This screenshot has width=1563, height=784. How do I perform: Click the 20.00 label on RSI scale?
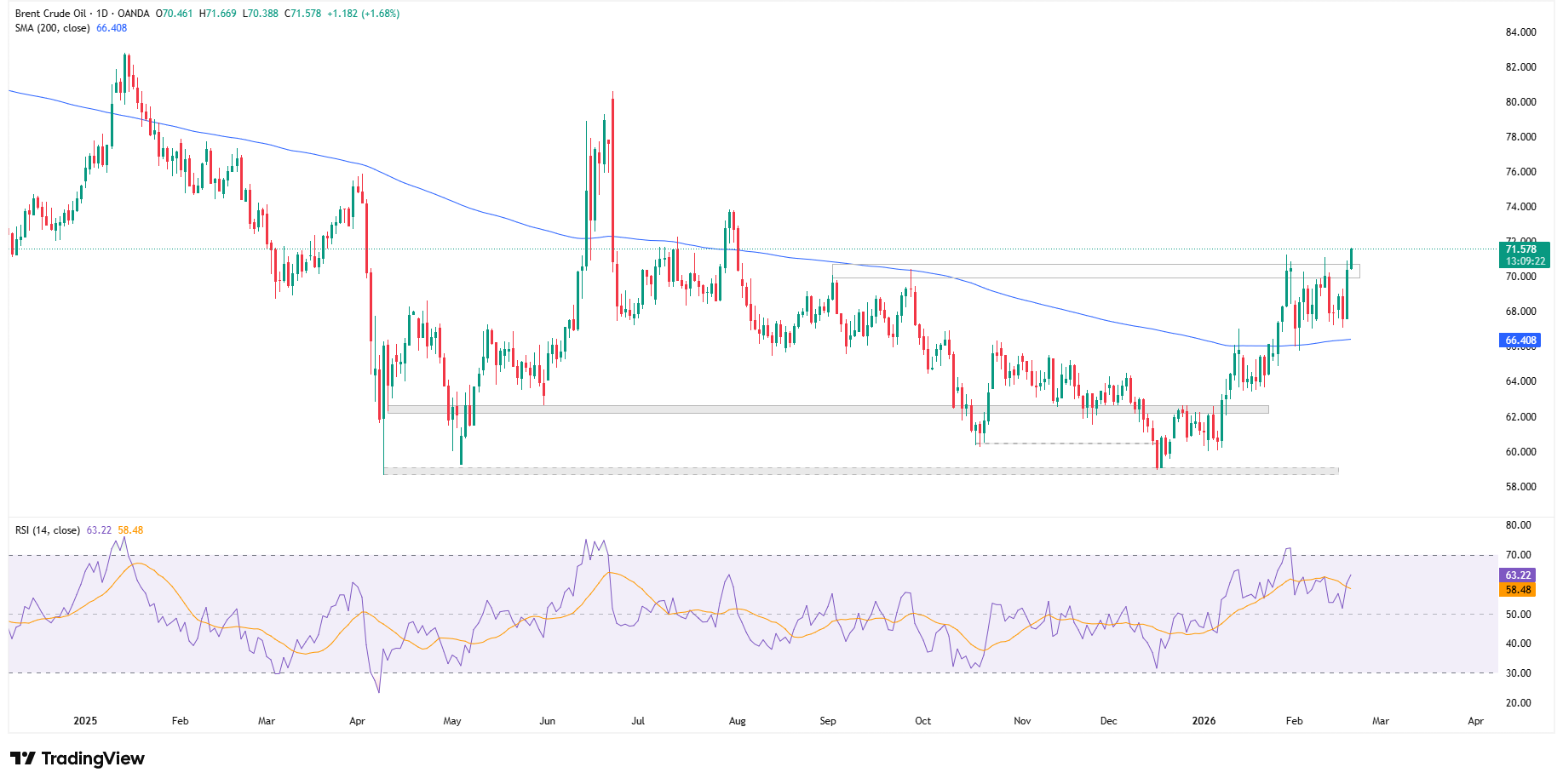tap(1518, 703)
